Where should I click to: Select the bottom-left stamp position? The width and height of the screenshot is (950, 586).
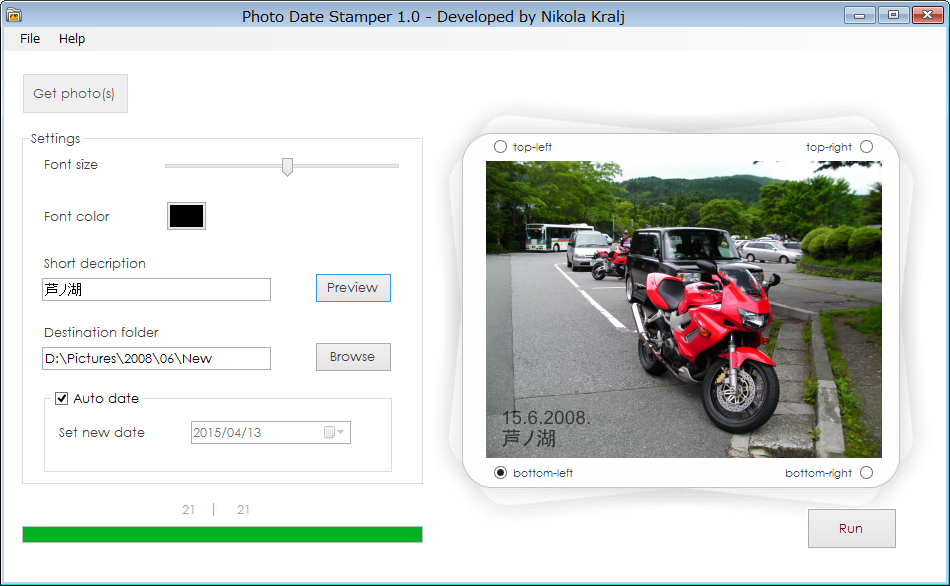499,472
